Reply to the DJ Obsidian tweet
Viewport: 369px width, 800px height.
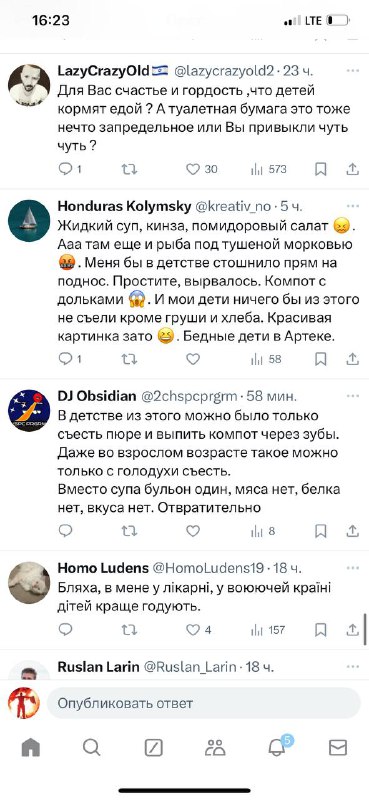[65, 531]
